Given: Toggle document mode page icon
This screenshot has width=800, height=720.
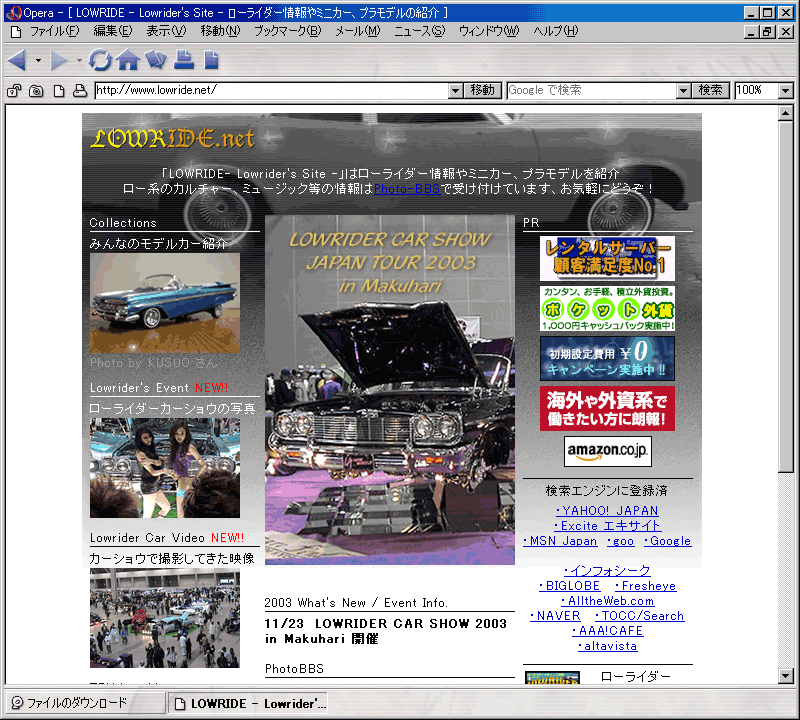Looking at the screenshot, I should tap(59, 91).
